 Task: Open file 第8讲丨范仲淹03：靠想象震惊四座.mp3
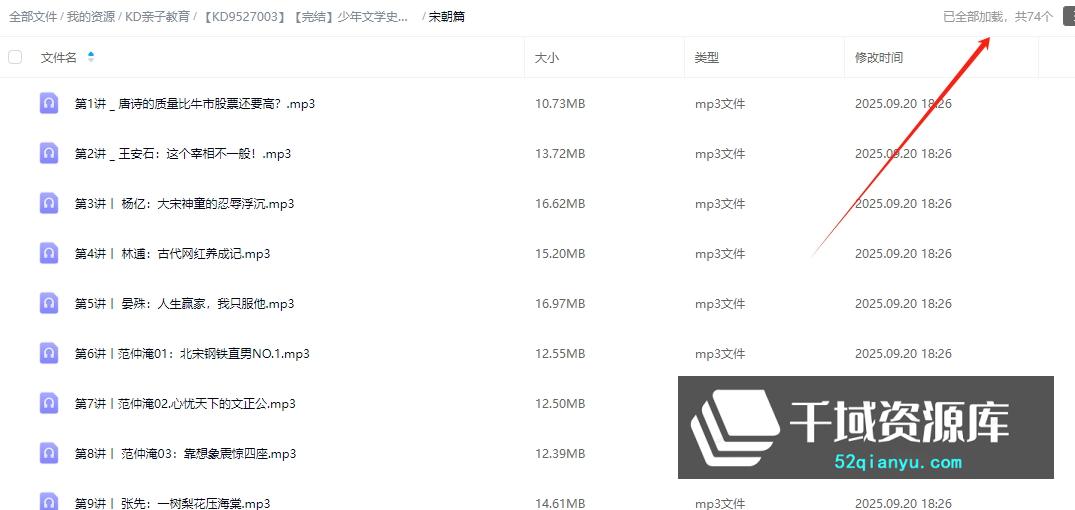tap(185, 454)
